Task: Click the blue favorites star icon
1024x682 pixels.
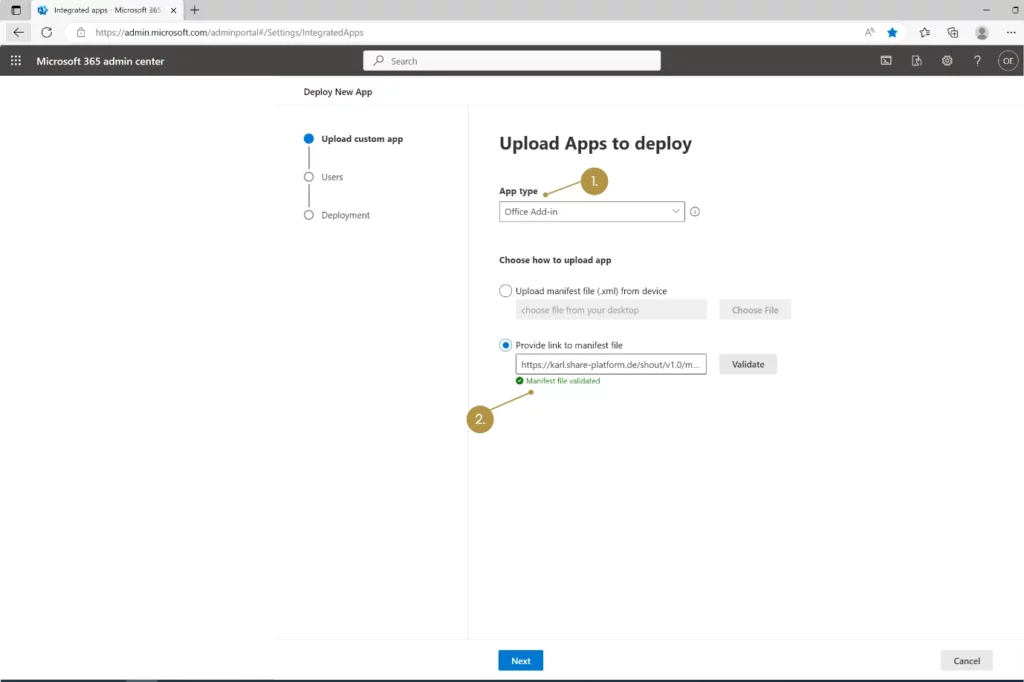Action: tap(892, 32)
